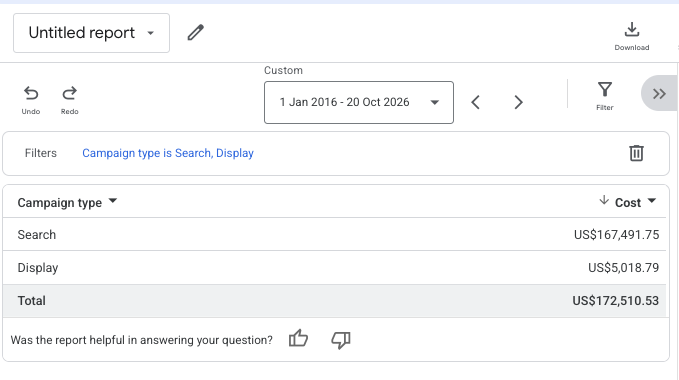Click the total US$172,510.53 value
This screenshot has height=380, width=679.
[x=615, y=301]
